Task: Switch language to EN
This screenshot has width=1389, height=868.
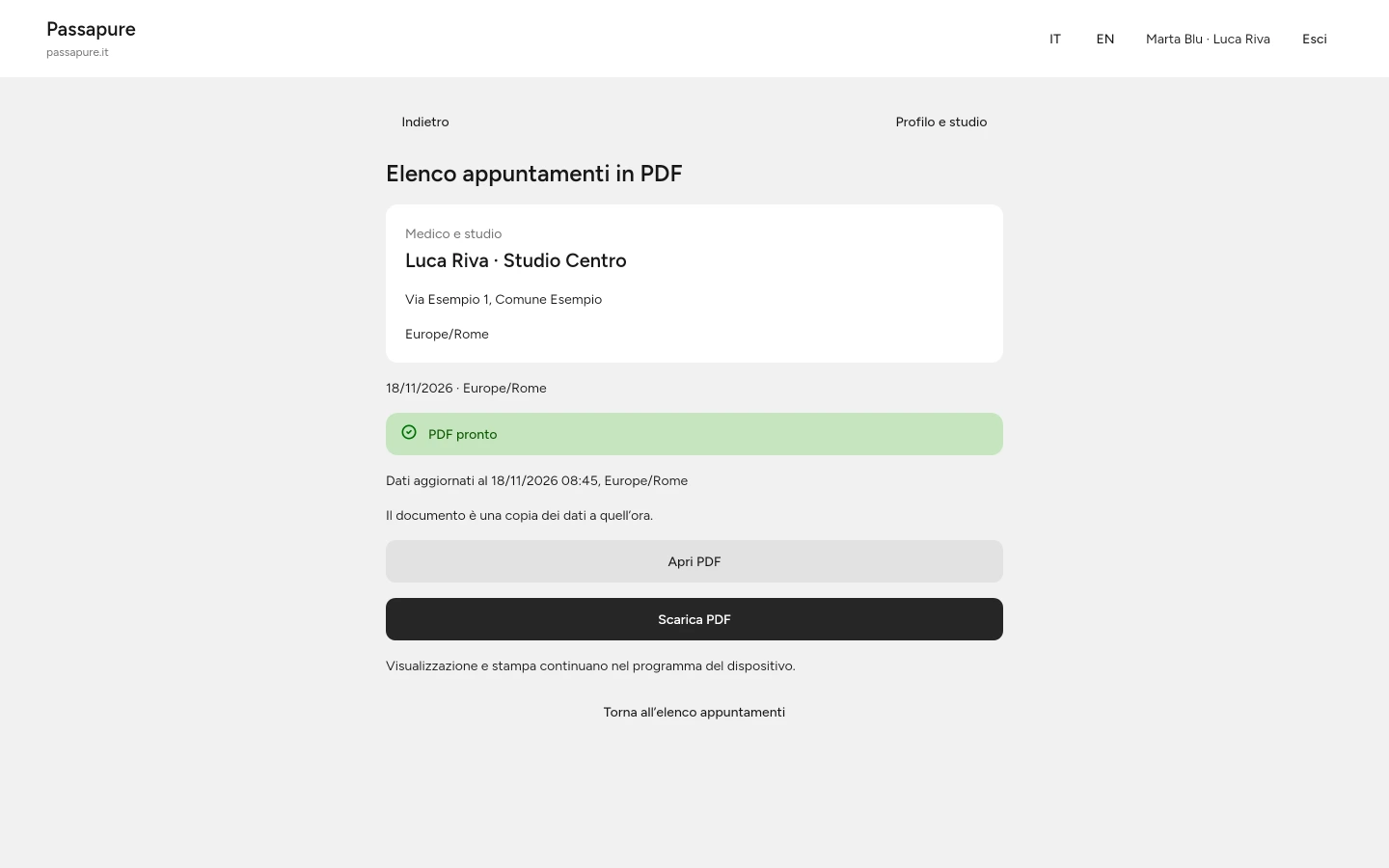Action: [x=1105, y=39]
